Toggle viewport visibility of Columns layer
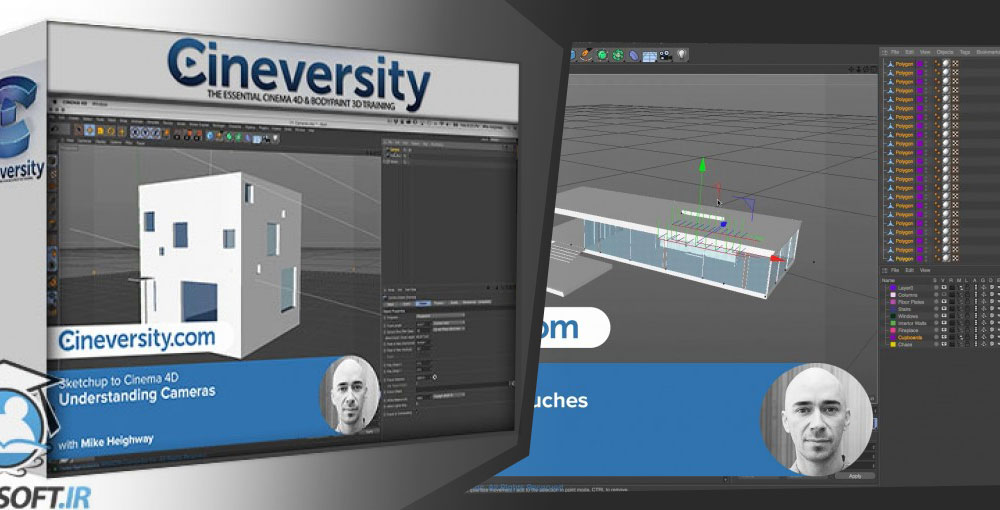 [944, 295]
